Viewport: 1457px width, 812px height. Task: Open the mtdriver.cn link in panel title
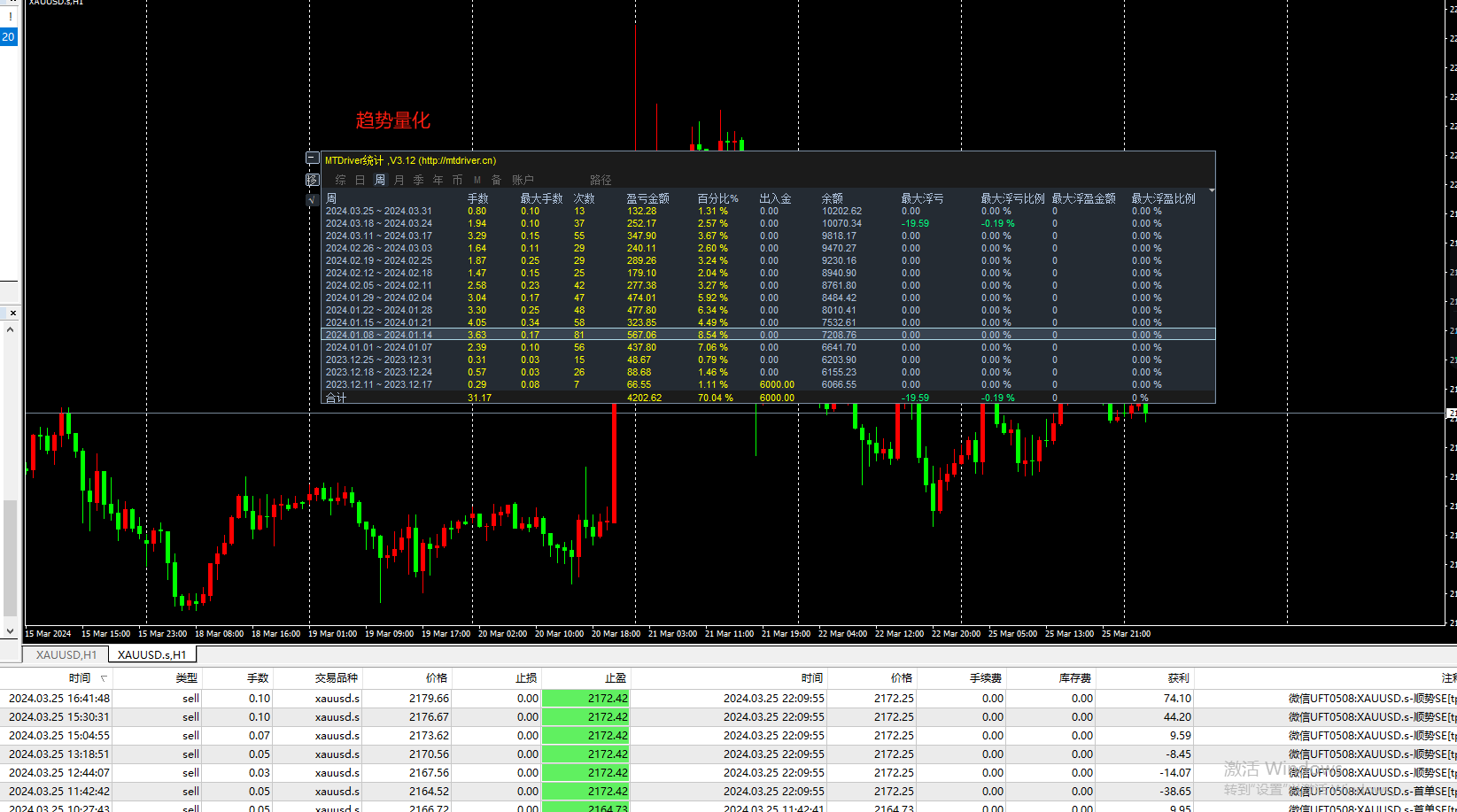[x=457, y=160]
